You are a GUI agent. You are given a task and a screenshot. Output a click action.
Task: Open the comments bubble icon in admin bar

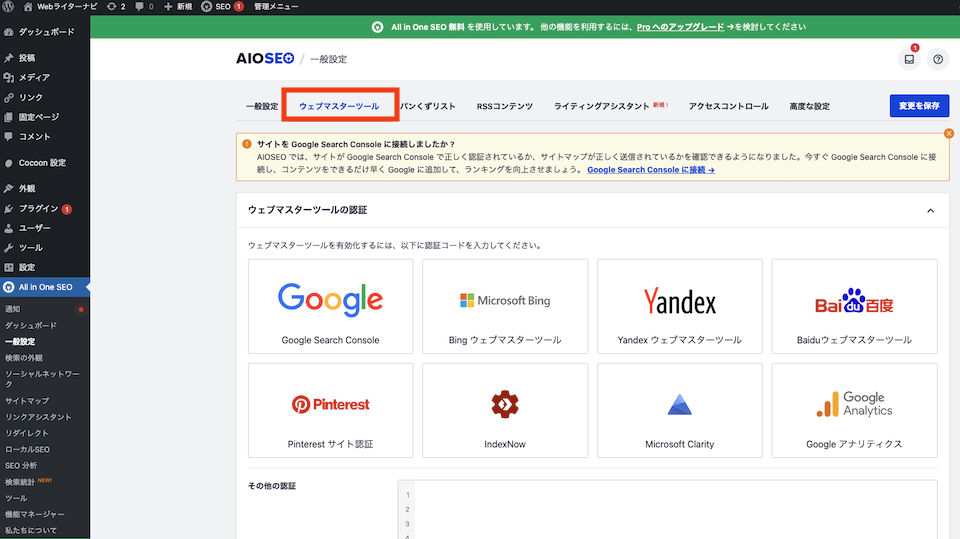(x=144, y=7)
